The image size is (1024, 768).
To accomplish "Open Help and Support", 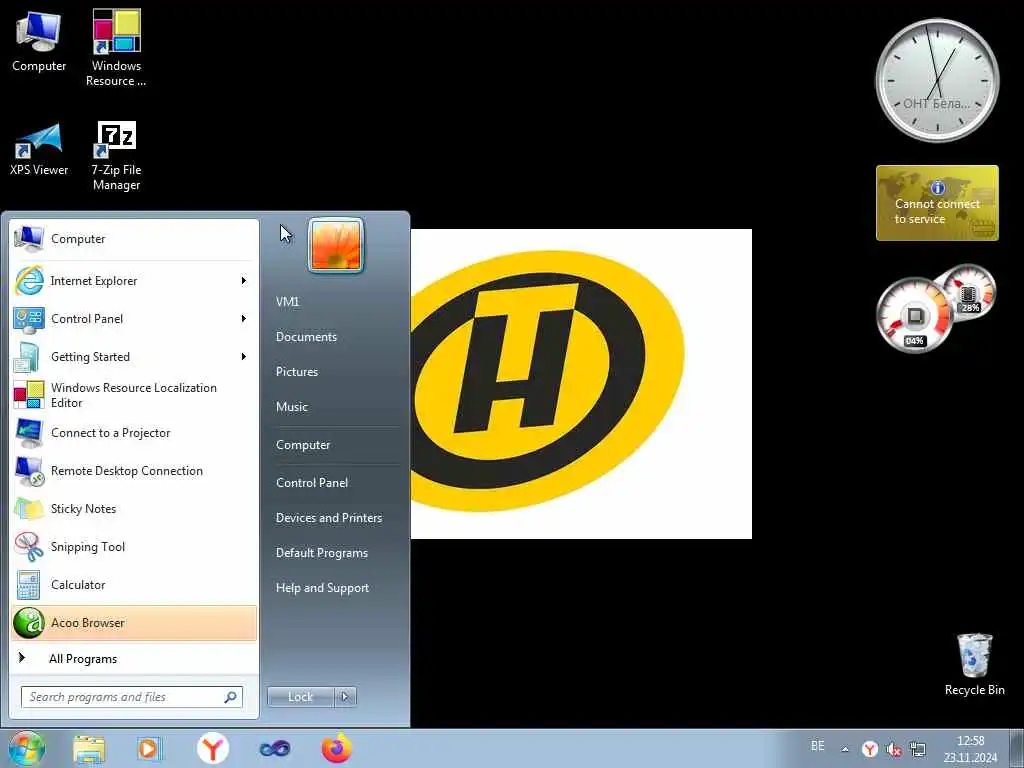I will (322, 588).
